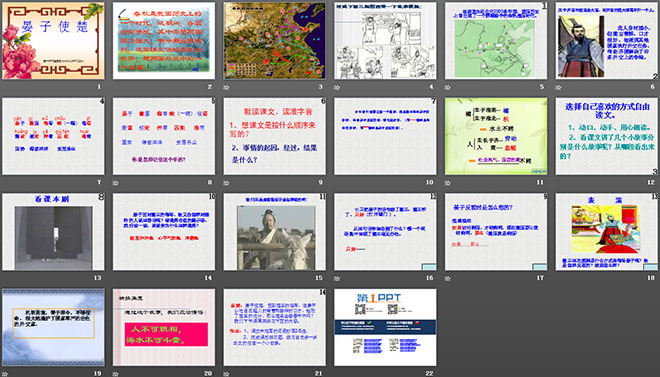The height and width of the screenshot is (377, 660).
Task: Select green bamboo slide 11
Action: (496, 136)
